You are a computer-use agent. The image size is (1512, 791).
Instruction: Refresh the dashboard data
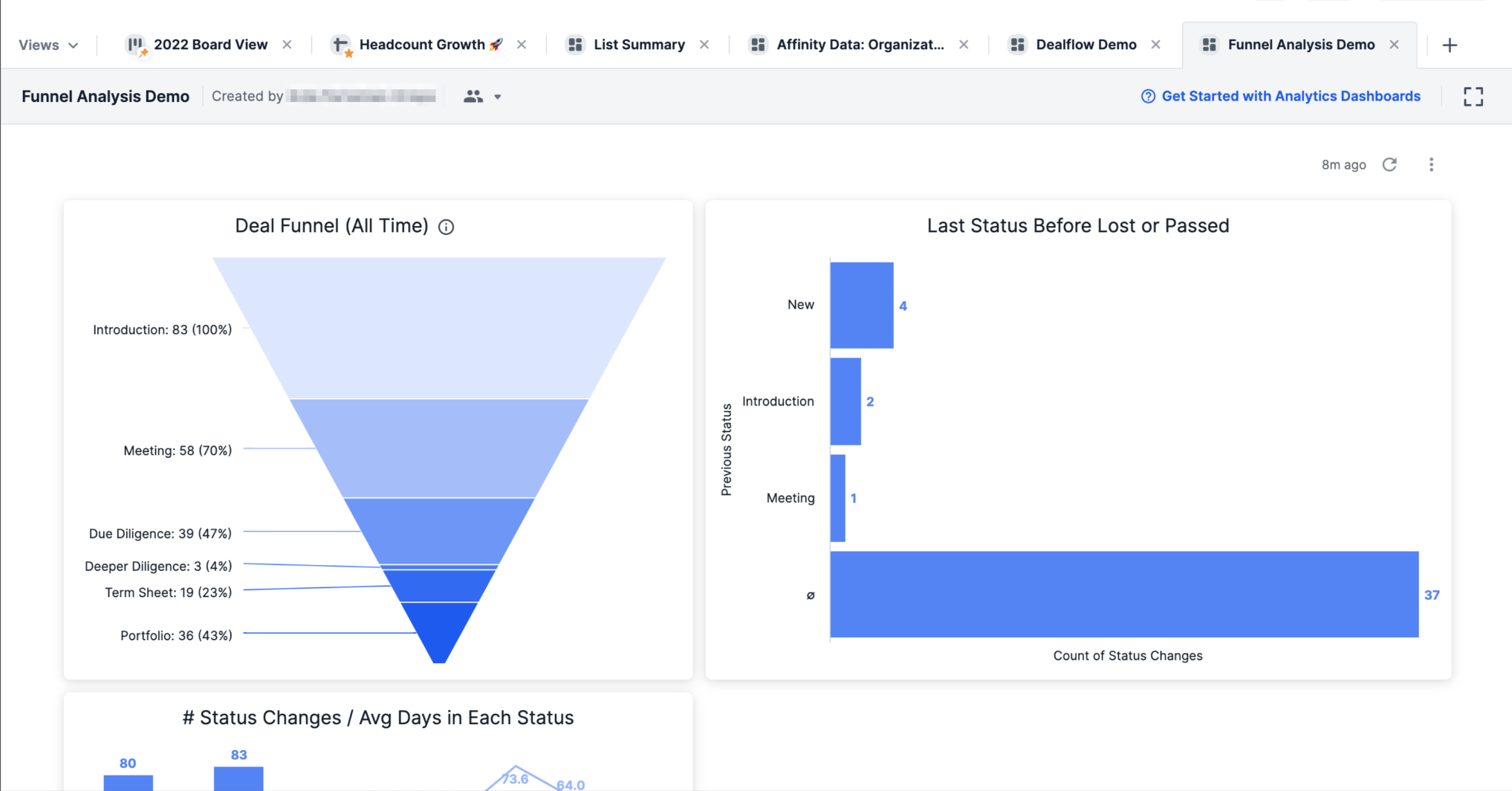[x=1389, y=164]
